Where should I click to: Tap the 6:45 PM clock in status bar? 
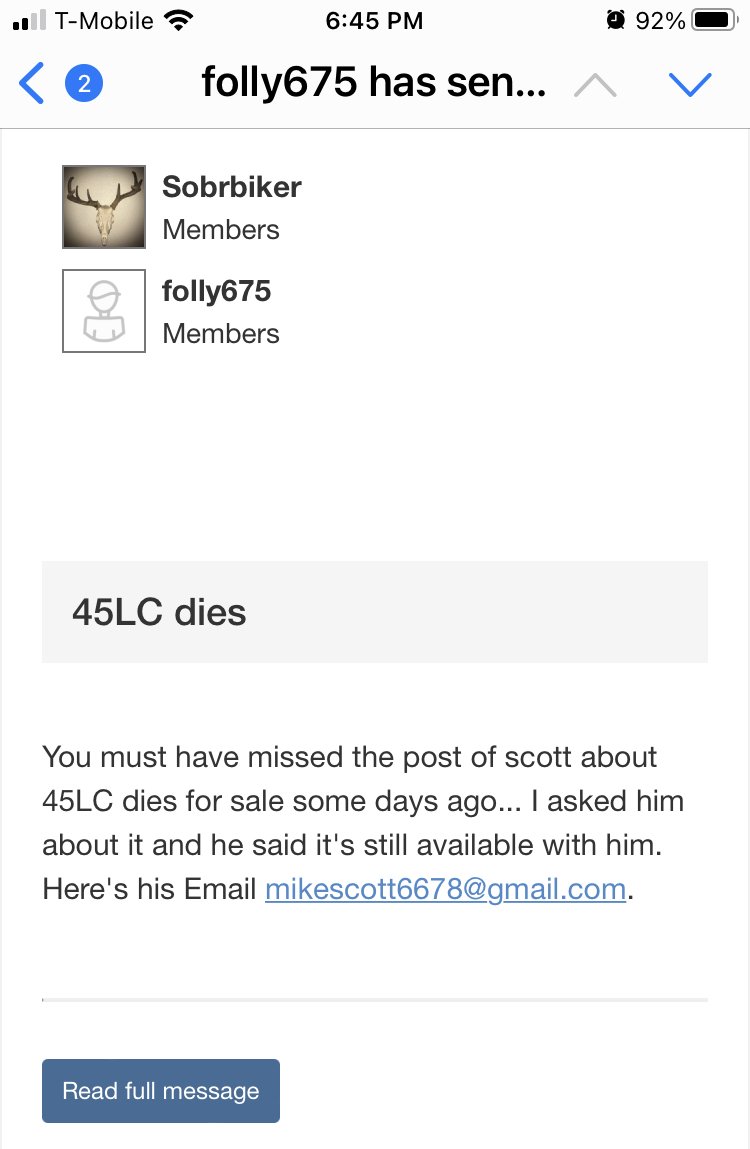(x=374, y=20)
